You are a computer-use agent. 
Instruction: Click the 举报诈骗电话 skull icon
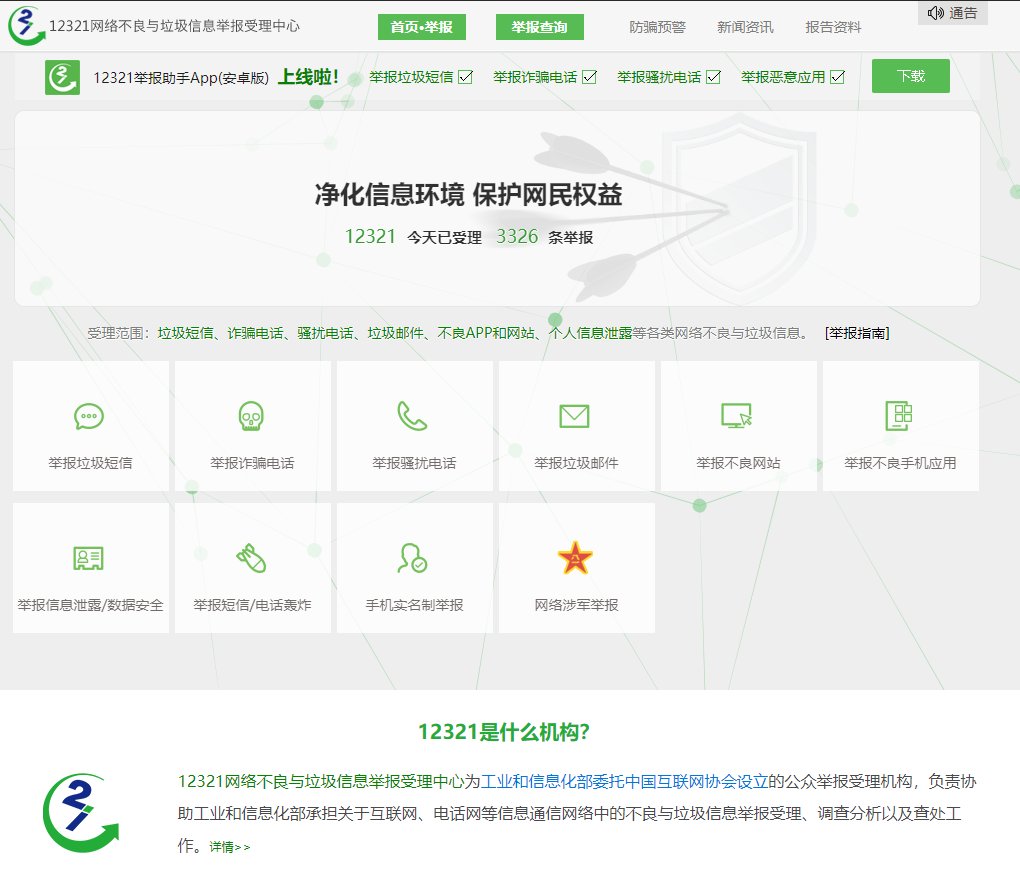tap(252, 414)
